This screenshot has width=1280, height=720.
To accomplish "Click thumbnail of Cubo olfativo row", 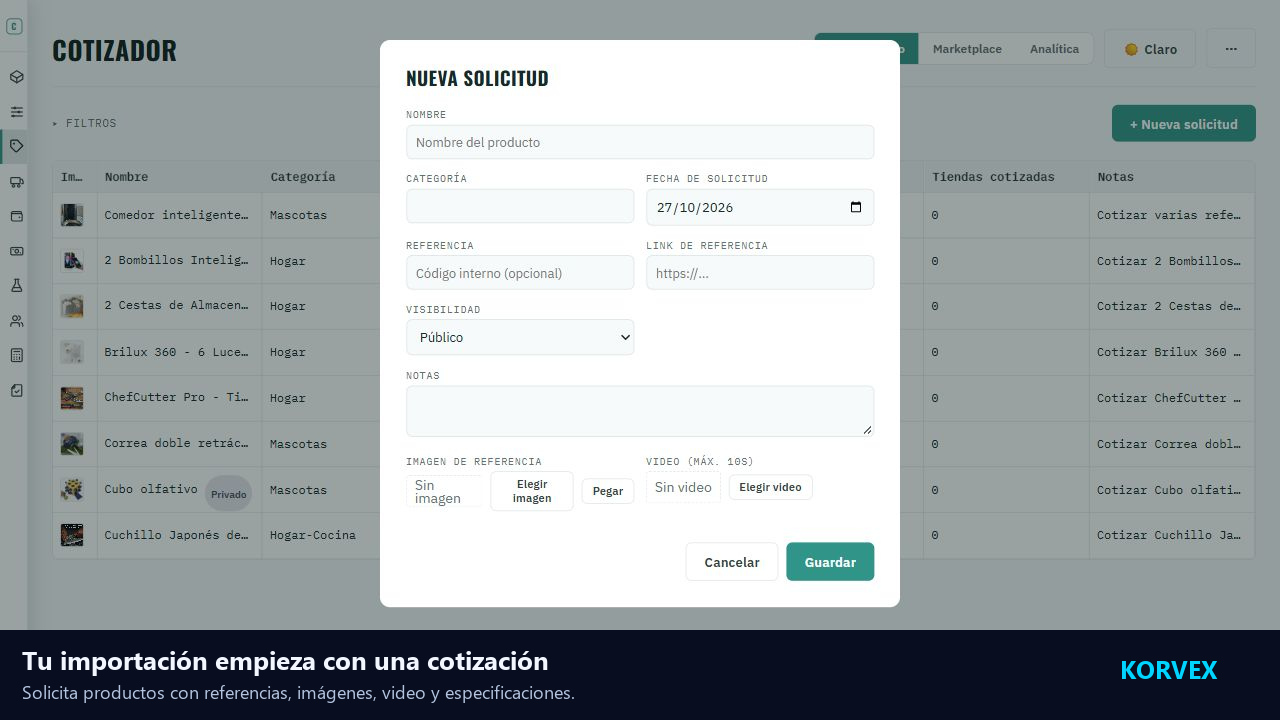I will click(x=72, y=490).
